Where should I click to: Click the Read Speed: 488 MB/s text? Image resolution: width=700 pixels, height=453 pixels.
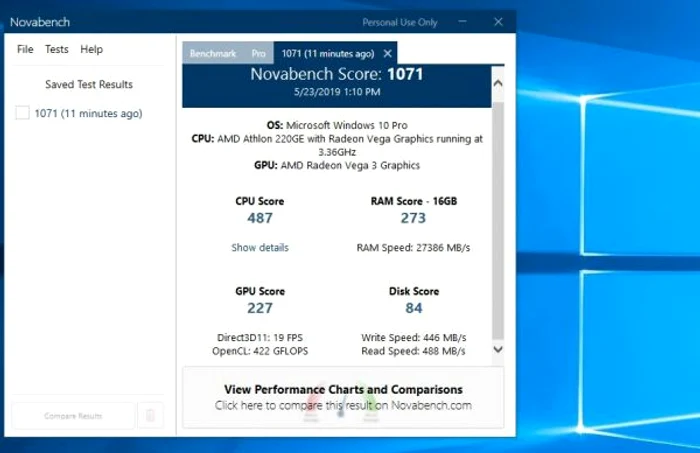413,351
